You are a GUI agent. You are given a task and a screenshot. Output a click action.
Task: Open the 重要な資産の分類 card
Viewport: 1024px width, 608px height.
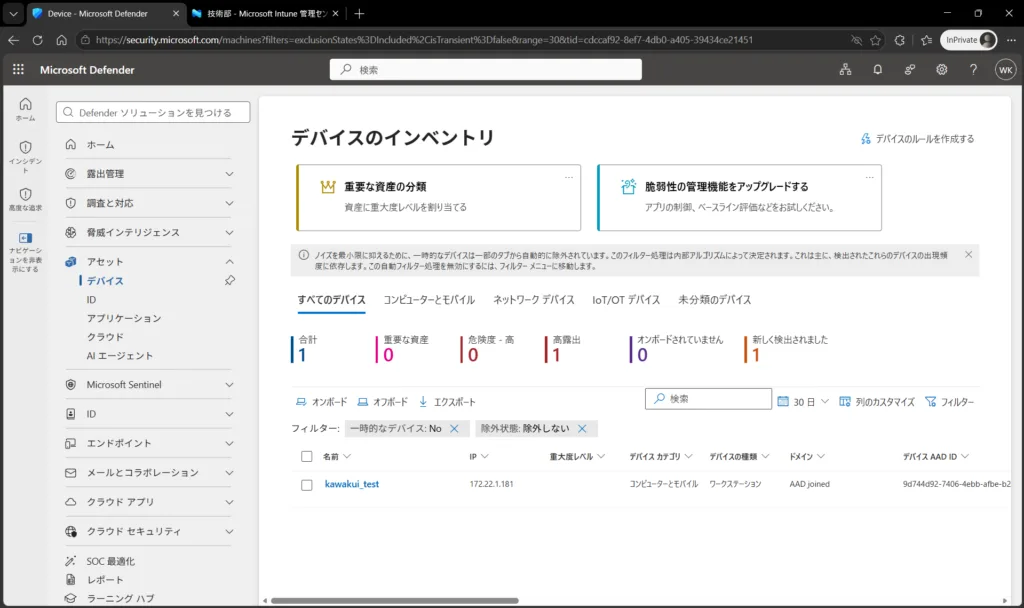[x=438, y=197]
